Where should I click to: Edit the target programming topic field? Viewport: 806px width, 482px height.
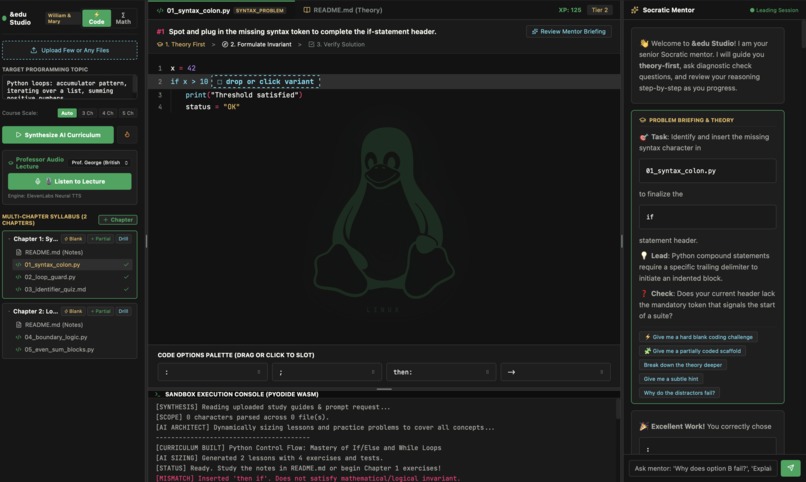coord(69,87)
